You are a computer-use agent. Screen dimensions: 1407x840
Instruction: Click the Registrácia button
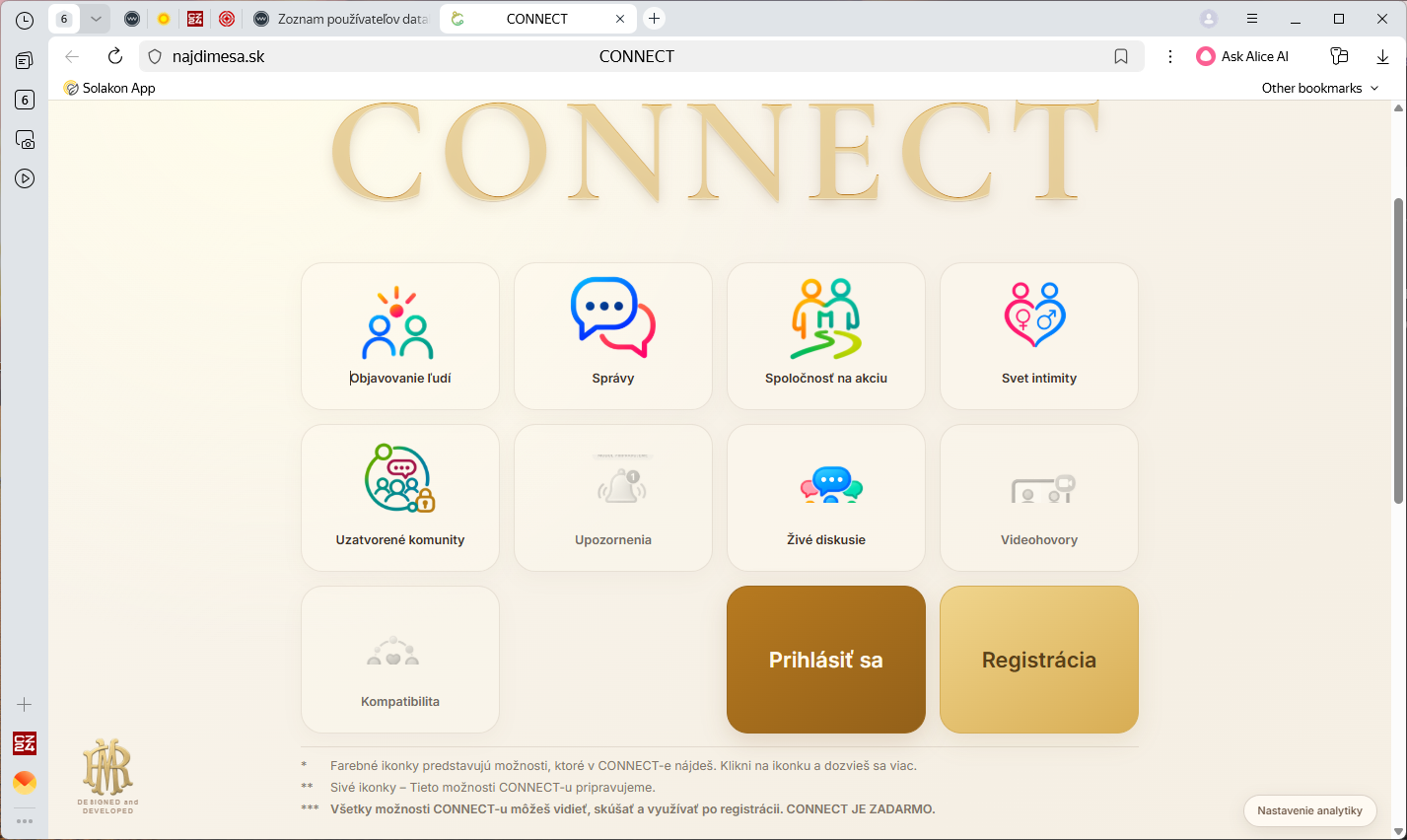tap(1039, 660)
